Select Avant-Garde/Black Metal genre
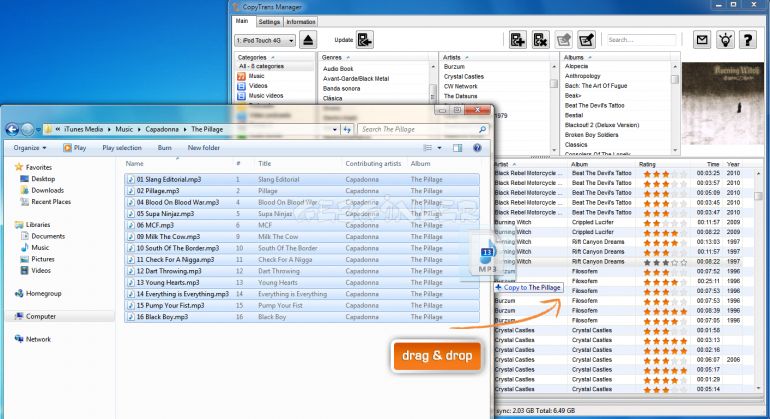 pyautogui.click(x=356, y=79)
